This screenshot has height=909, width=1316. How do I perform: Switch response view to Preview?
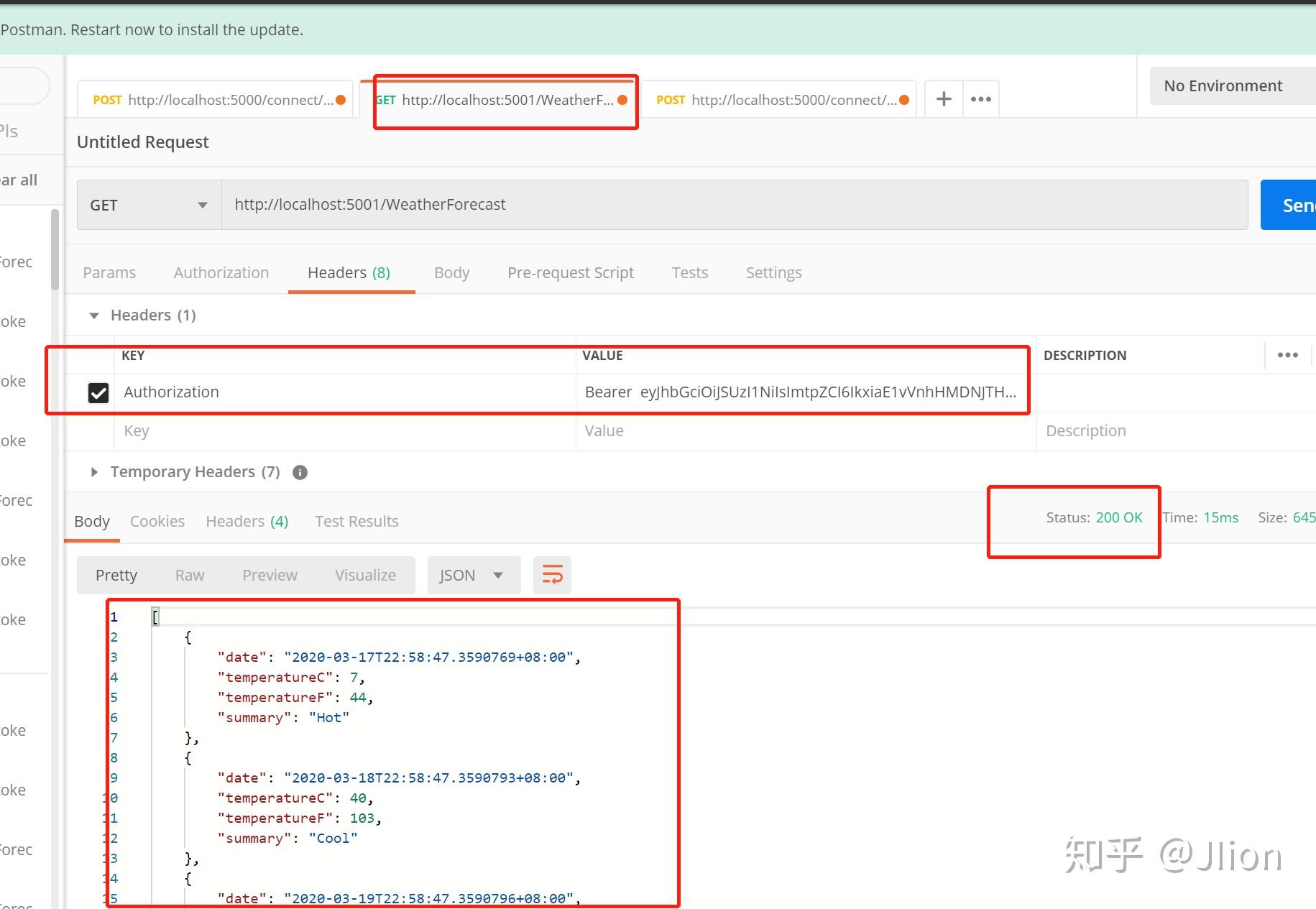tap(270, 575)
